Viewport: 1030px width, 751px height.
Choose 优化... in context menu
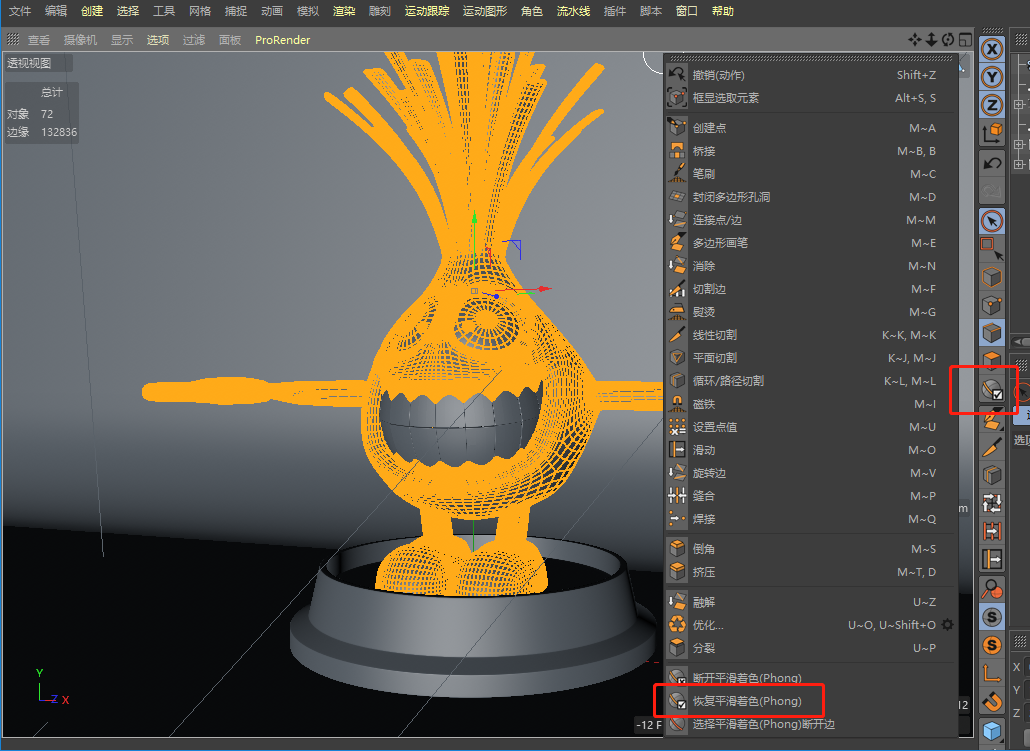point(811,625)
